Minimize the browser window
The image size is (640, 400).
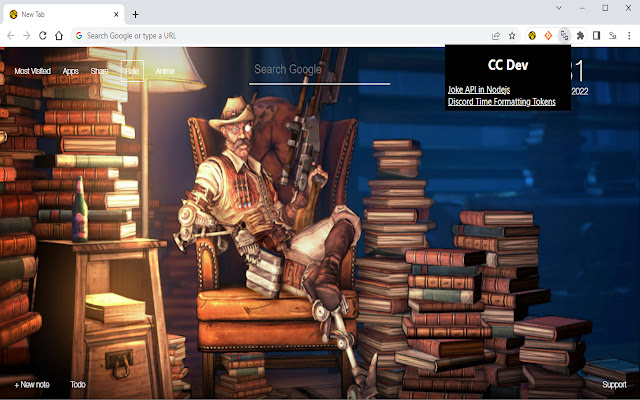pos(582,8)
